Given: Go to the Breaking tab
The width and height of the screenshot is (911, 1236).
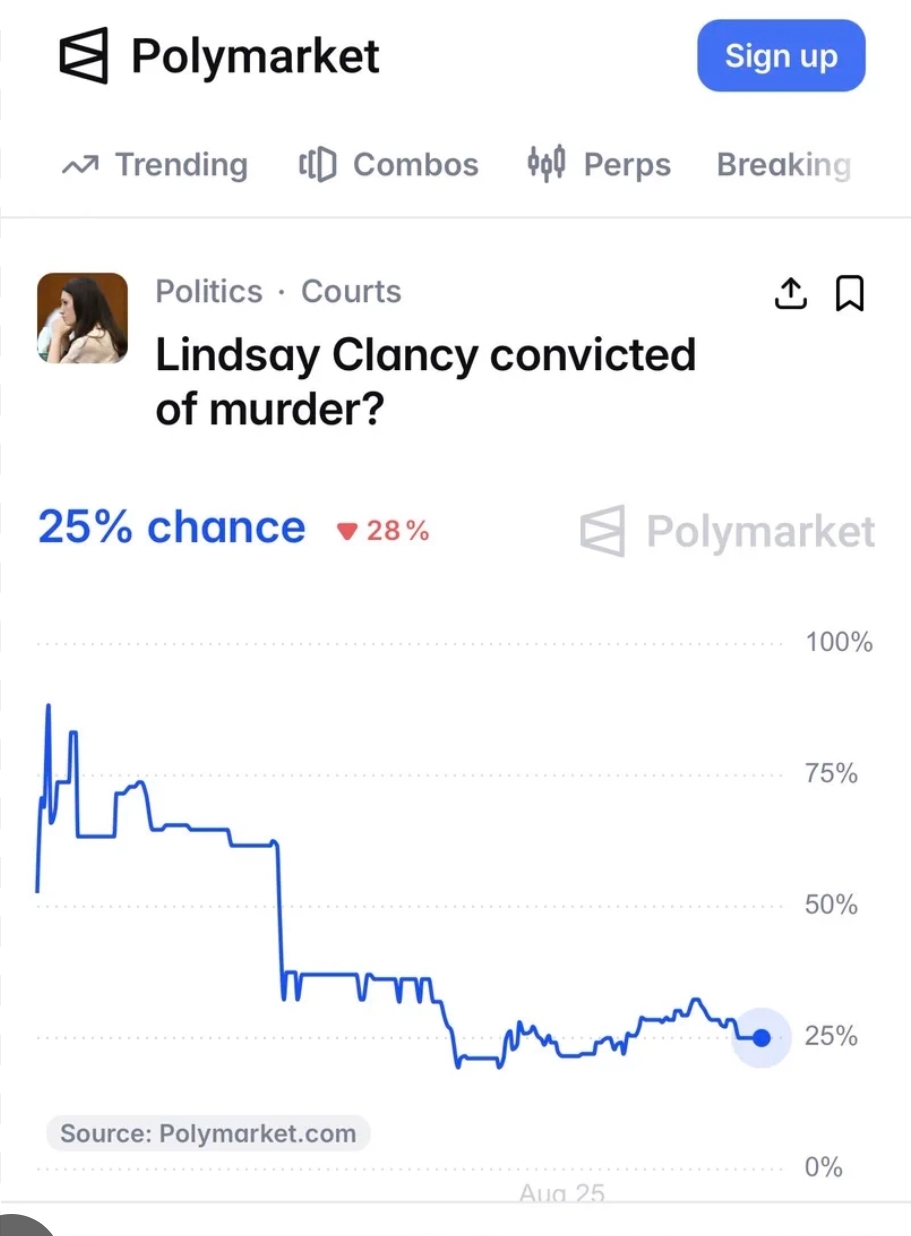Looking at the screenshot, I should [x=784, y=165].
